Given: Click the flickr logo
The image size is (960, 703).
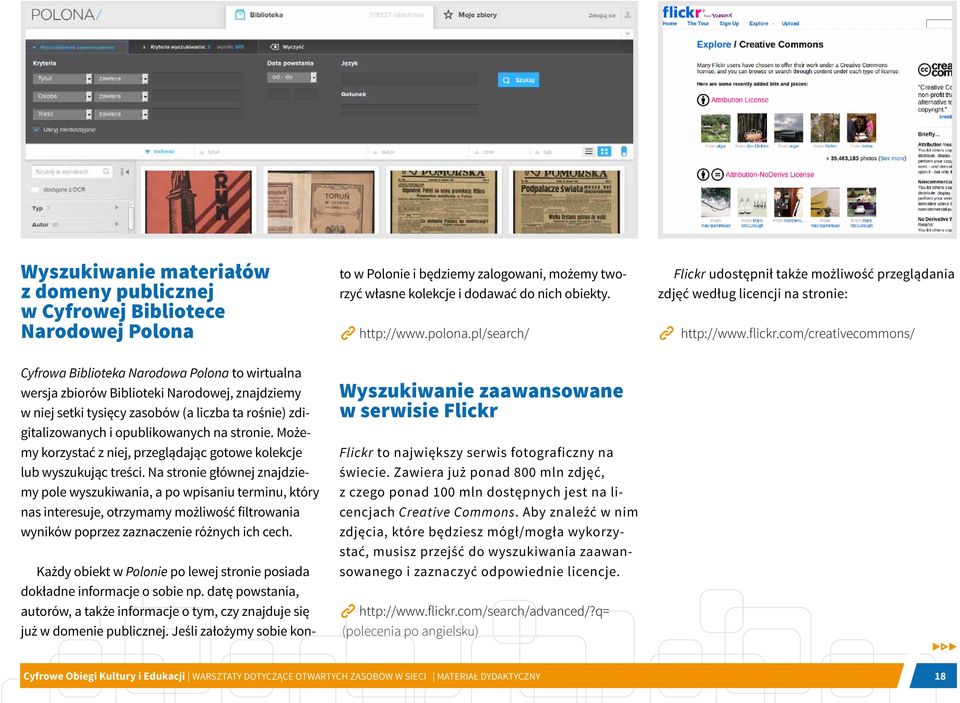Looking at the screenshot, I should 683,12.
